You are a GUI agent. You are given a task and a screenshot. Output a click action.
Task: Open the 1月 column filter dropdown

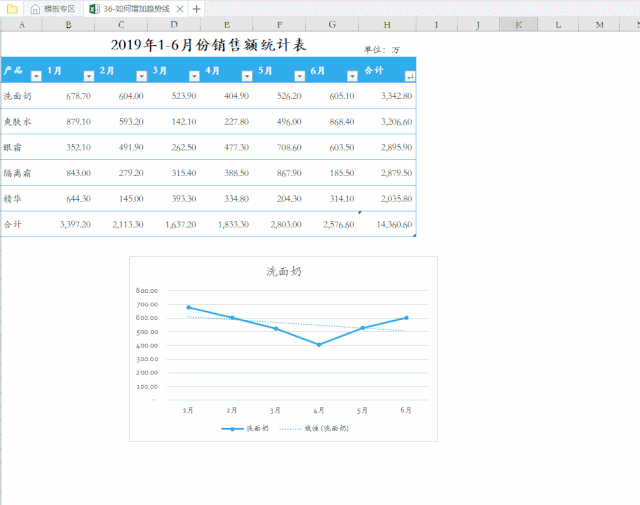pyautogui.click(x=89, y=76)
